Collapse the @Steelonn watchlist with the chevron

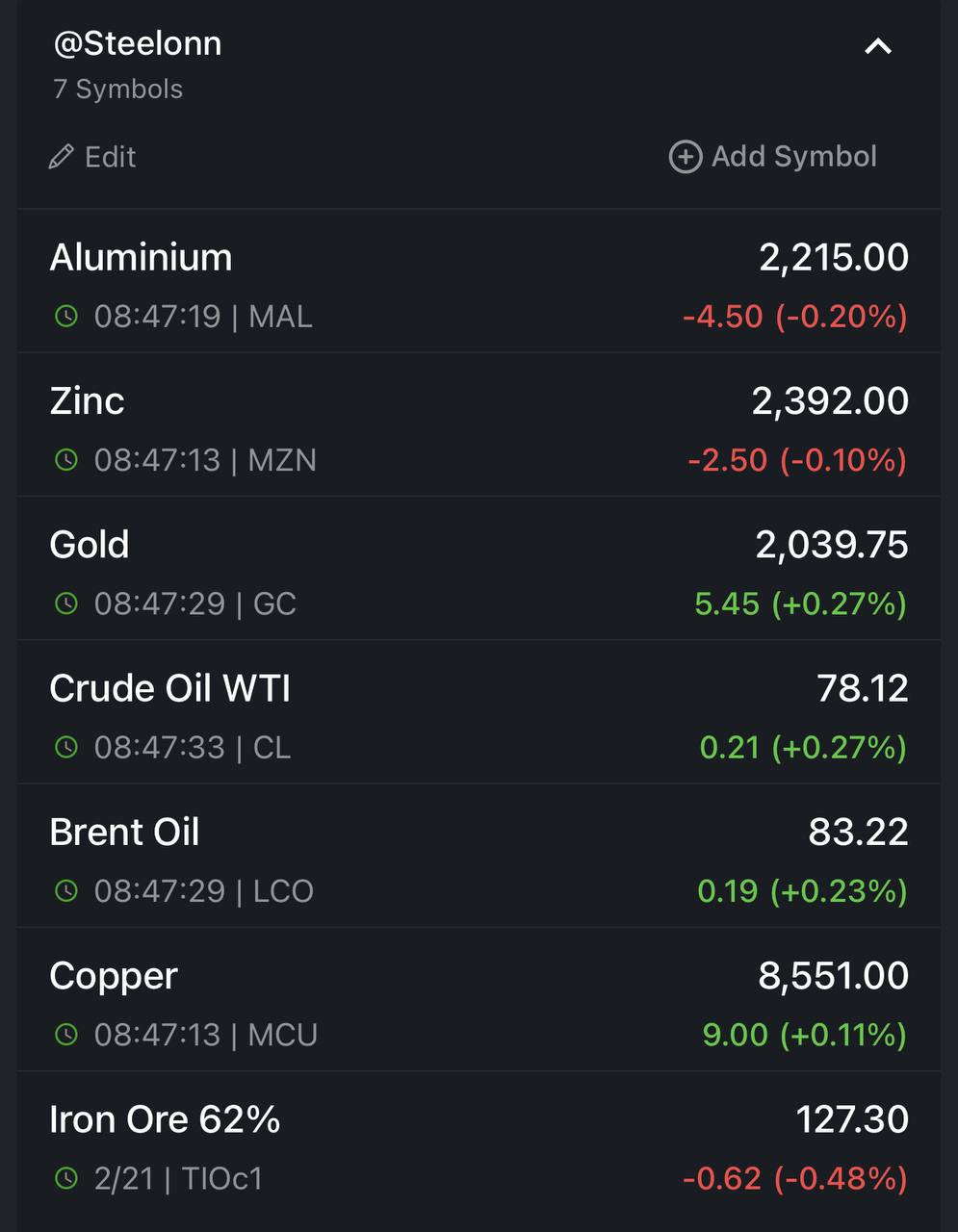878,46
